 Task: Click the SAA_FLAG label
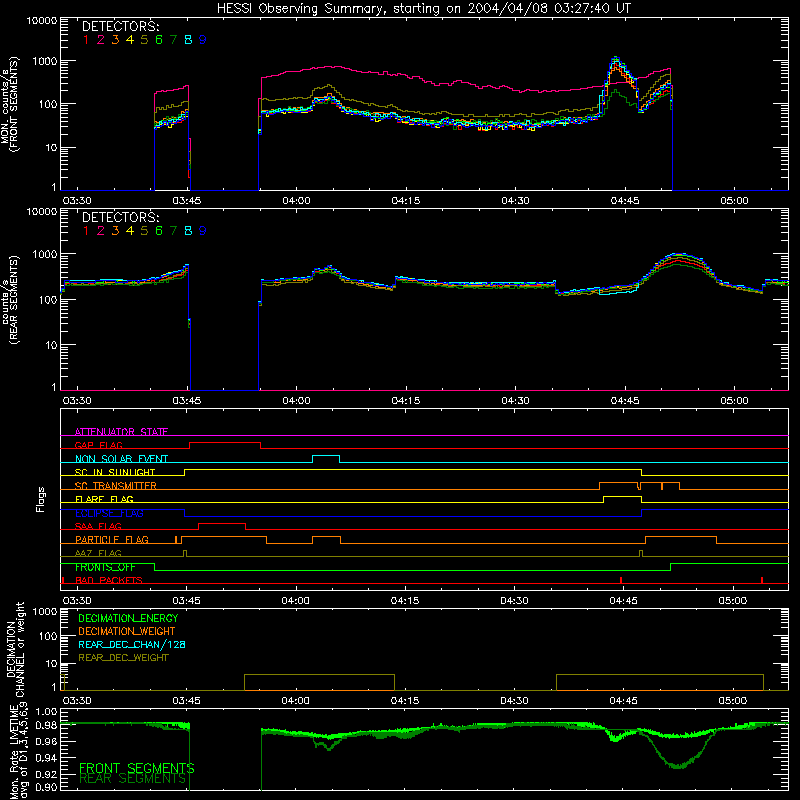[98, 526]
